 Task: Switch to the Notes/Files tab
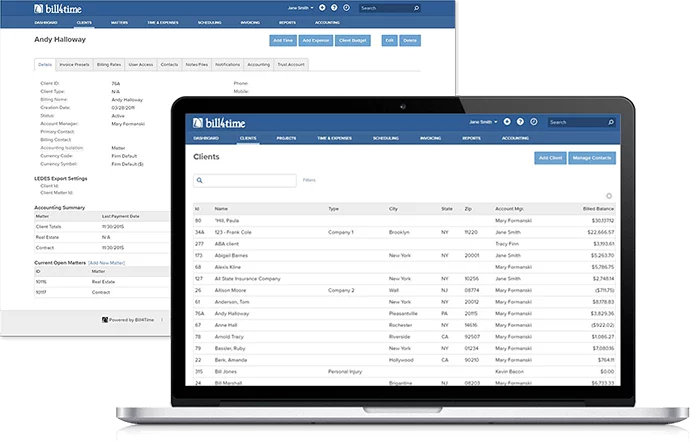click(x=196, y=65)
